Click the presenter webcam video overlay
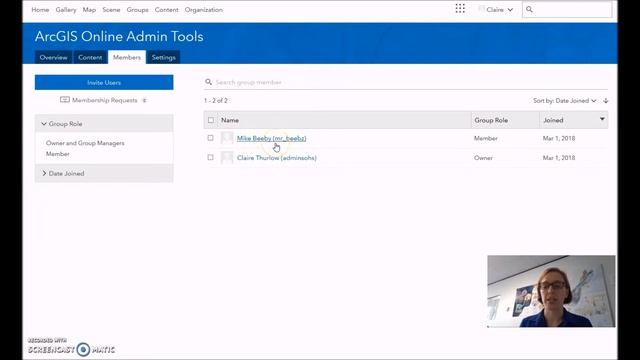640x360 pixels. click(x=551, y=291)
